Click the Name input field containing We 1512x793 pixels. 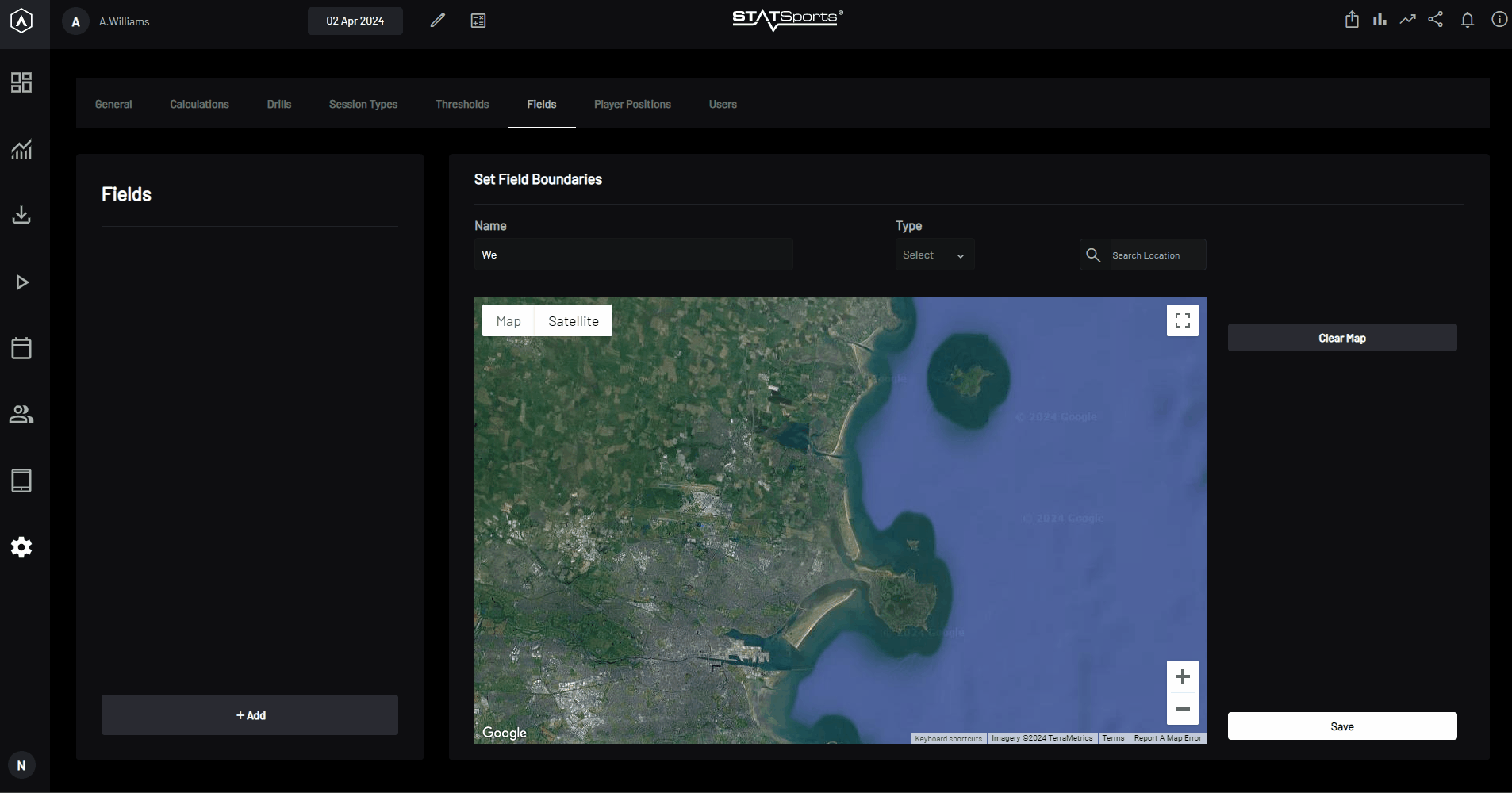pyautogui.click(x=634, y=255)
